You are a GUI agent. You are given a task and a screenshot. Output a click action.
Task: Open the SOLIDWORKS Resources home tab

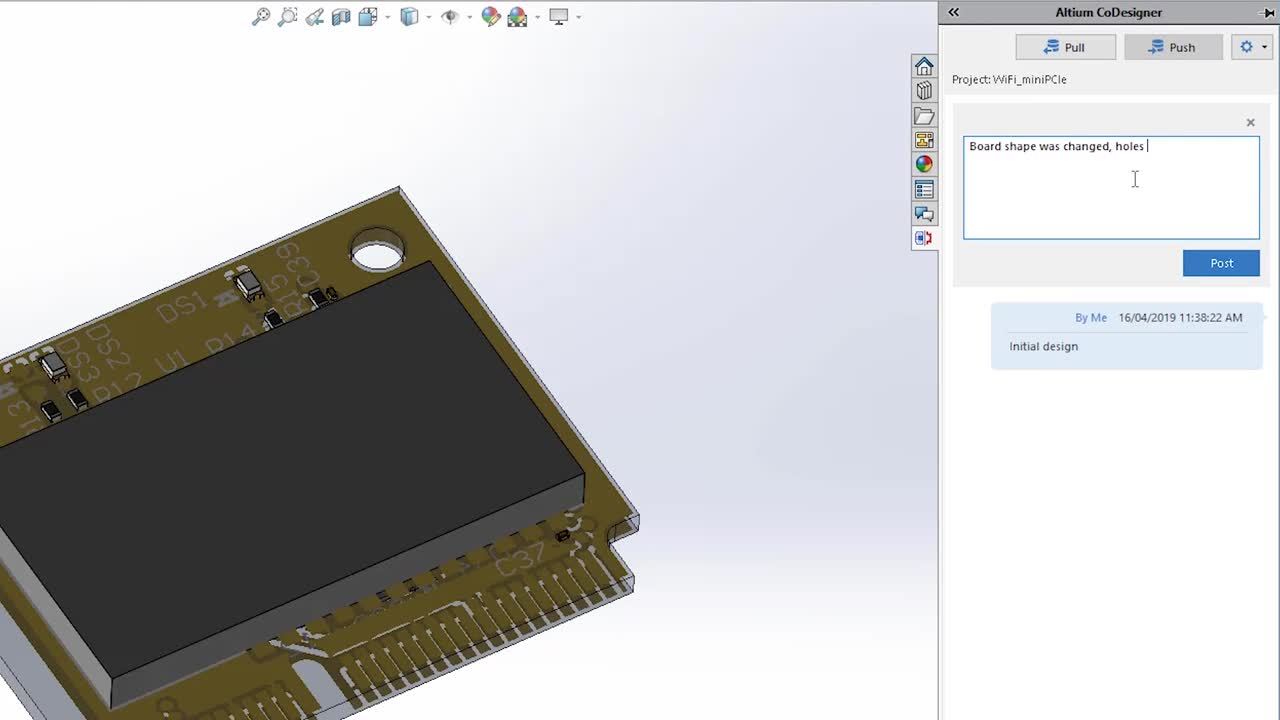click(924, 66)
